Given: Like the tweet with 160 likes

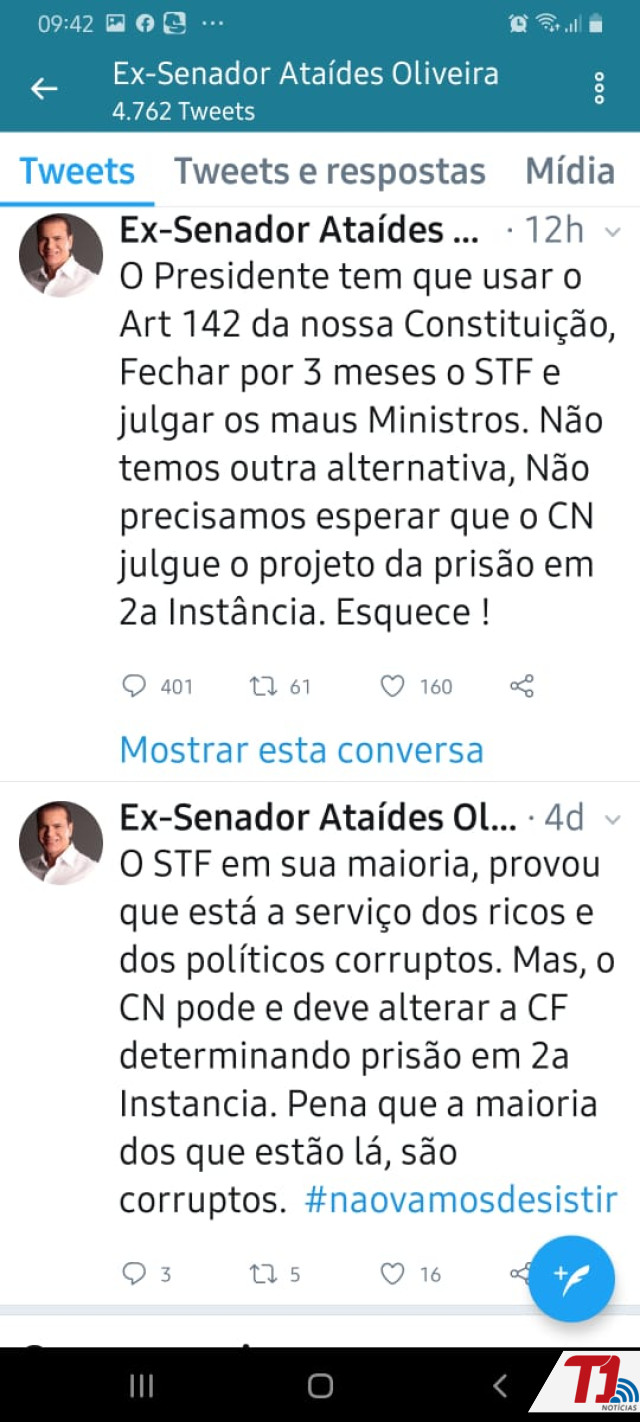Looking at the screenshot, I should point(393,686).
